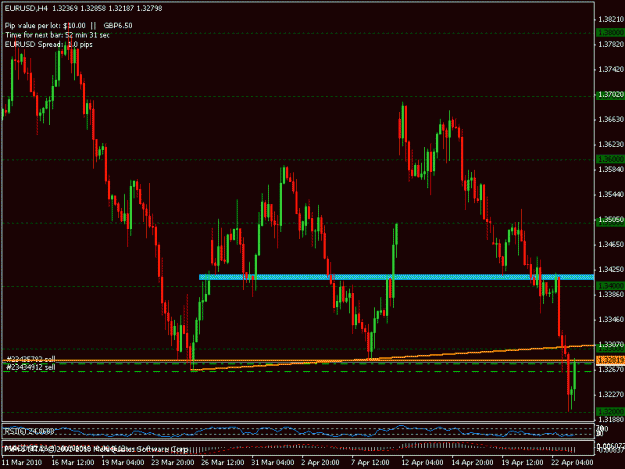Viewport: 625px width, 469px height.
Task: Click the 1.33460 price axis label
Action: (x=611, y=320)
